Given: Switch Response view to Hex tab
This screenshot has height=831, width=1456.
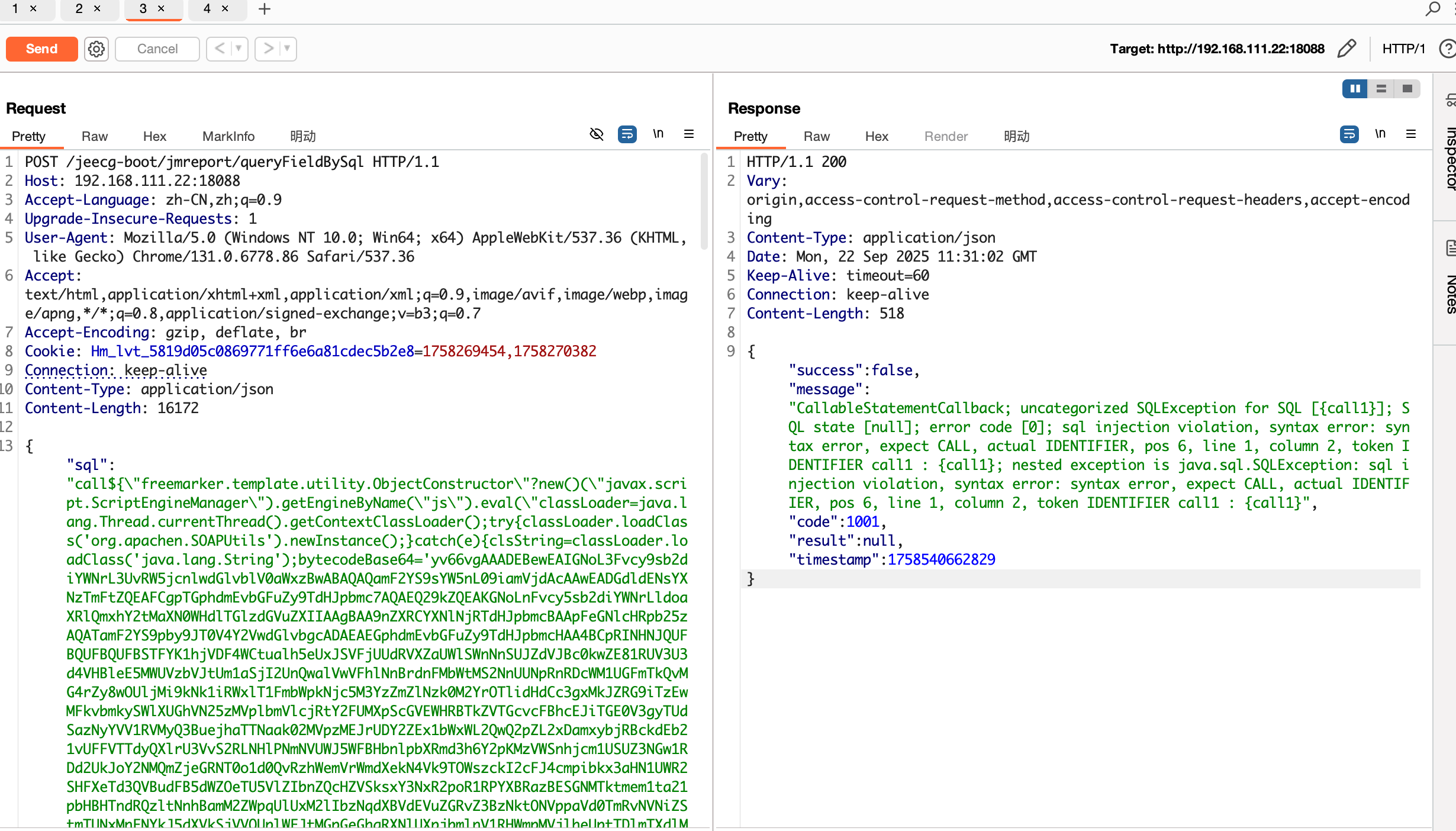Looking at the screenshot, I should click(877, 136).
